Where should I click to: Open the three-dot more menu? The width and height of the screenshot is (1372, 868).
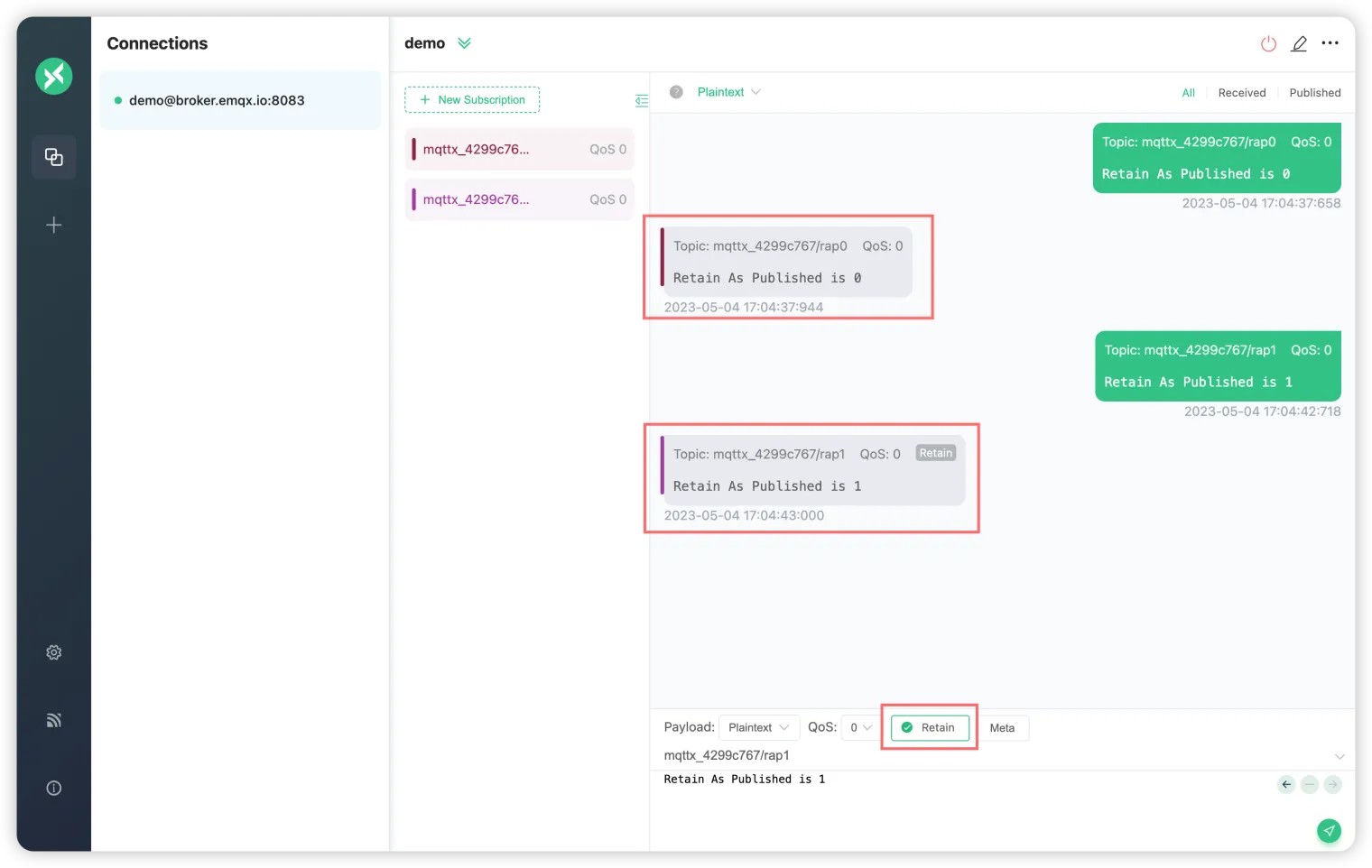coord(1330,43)
